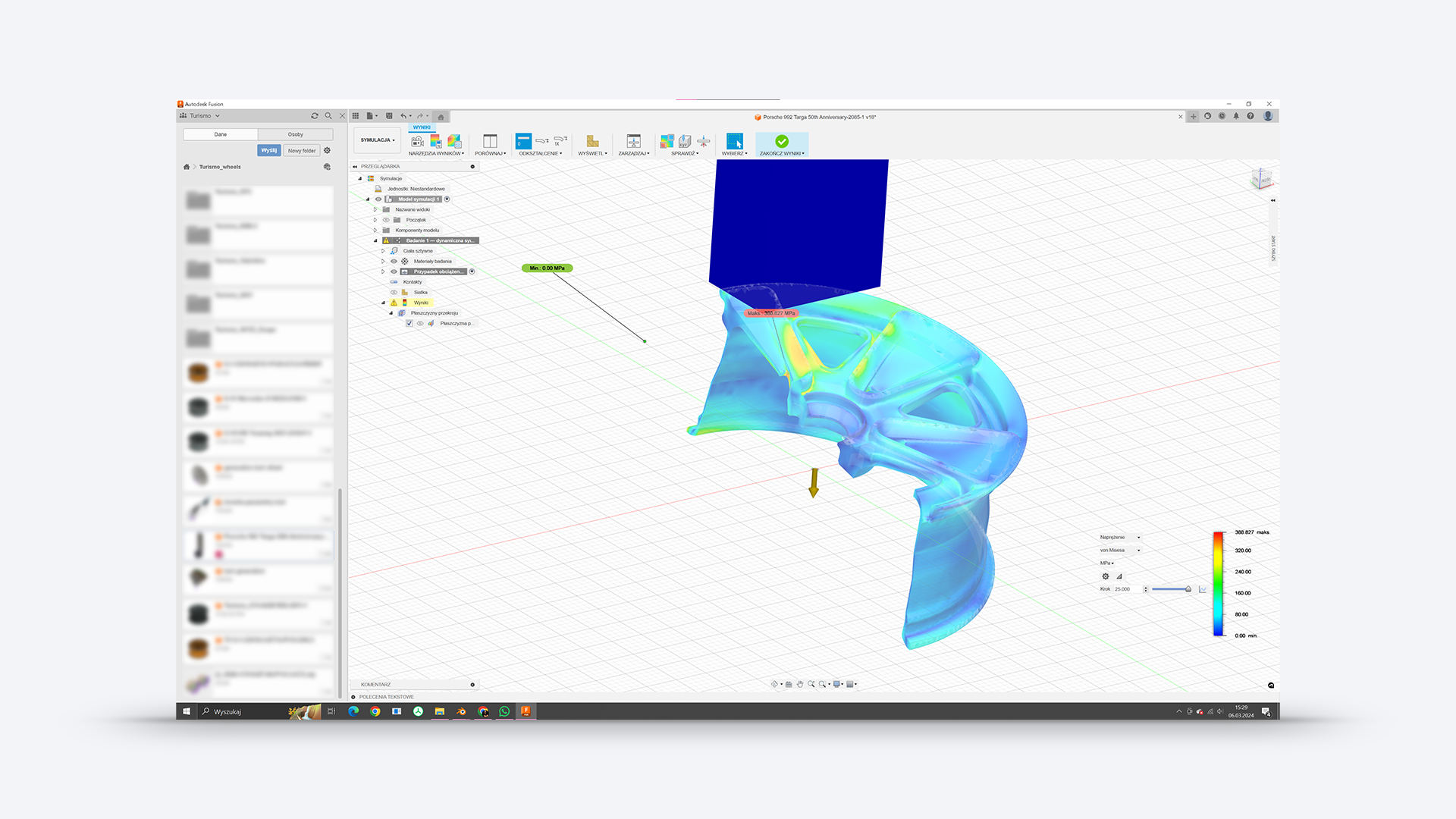Click the Zakończ wyniki green checkmark
The height and width of the screenshot is (819, 1456).
(x=782, y=141)
